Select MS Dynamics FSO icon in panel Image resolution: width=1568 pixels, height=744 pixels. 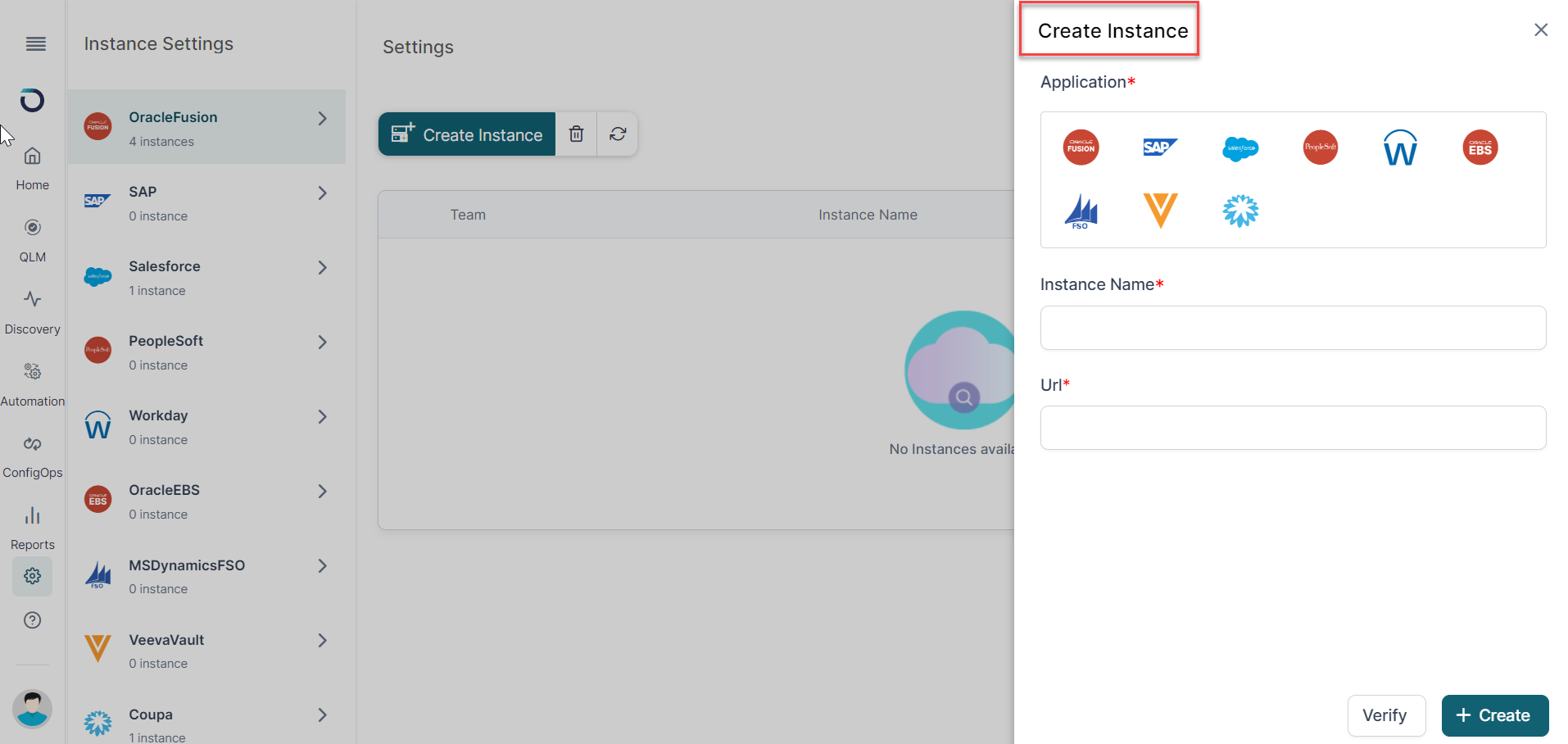click(x=1081, y=211)
